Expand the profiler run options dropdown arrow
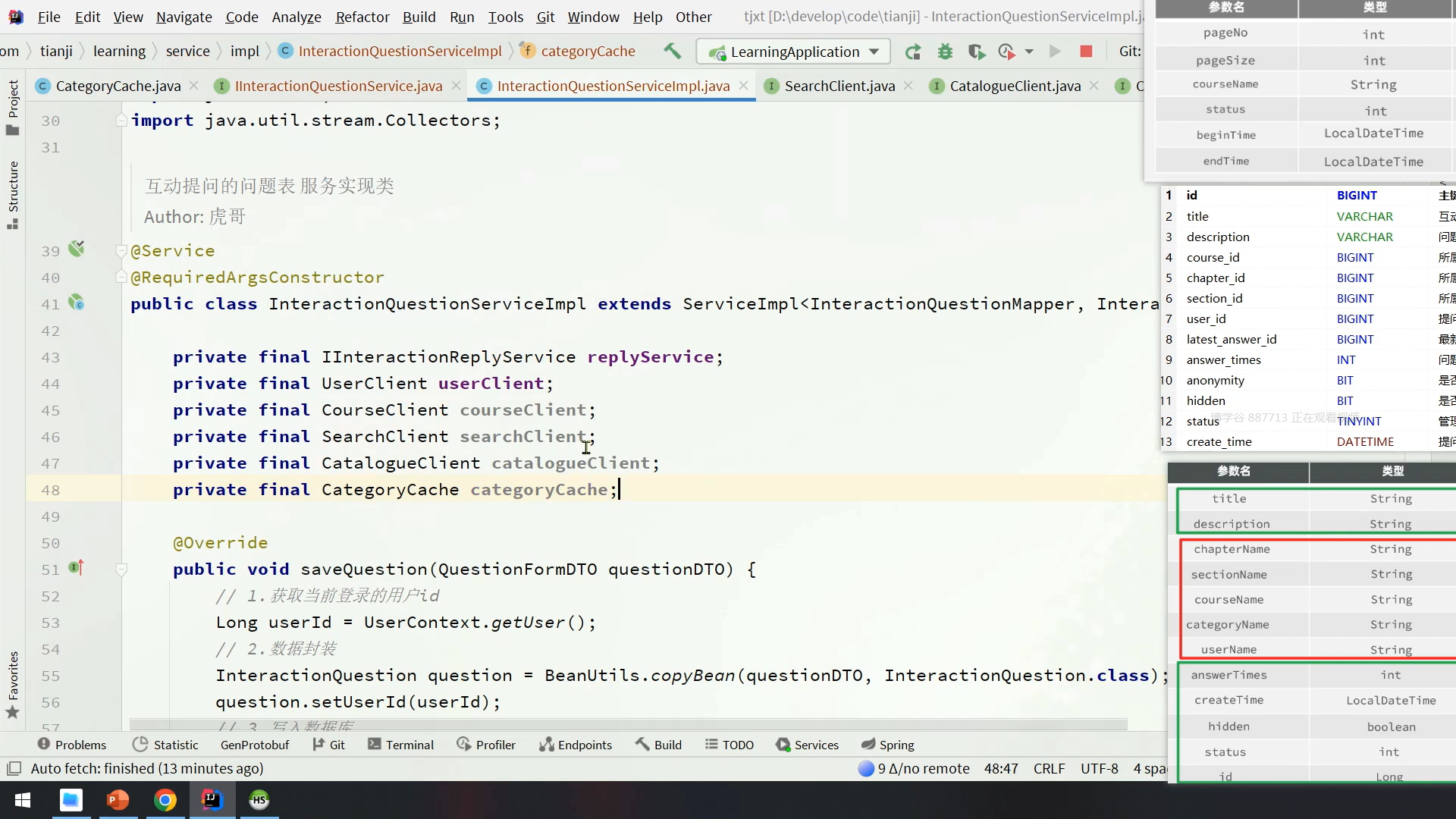This screenshot has width=1456, height=819. 1029,52
